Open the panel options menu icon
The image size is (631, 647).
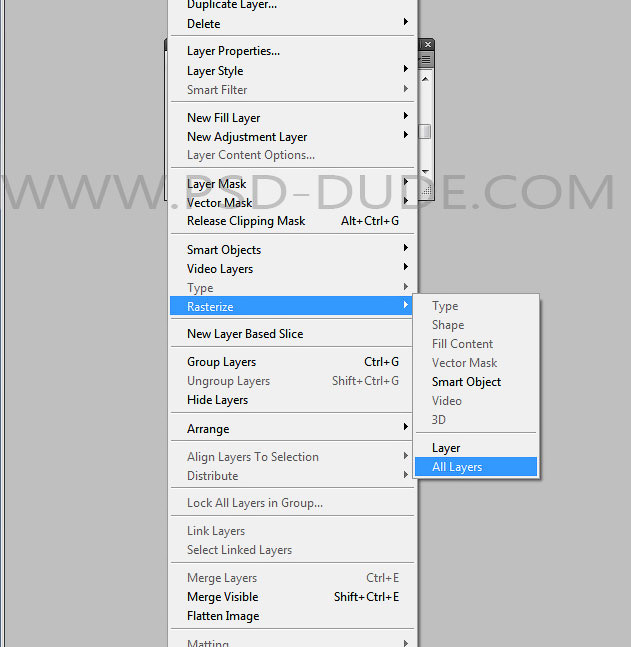coord(426,61)
